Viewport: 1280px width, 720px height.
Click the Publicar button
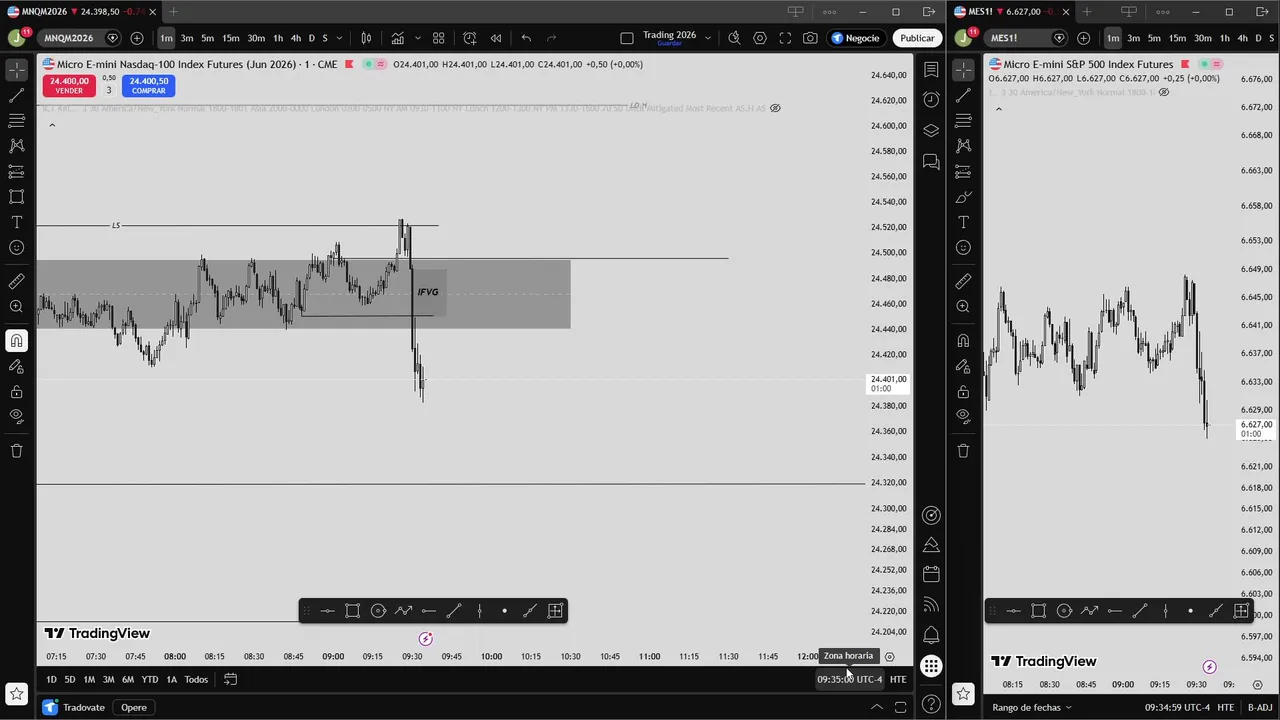916,38
